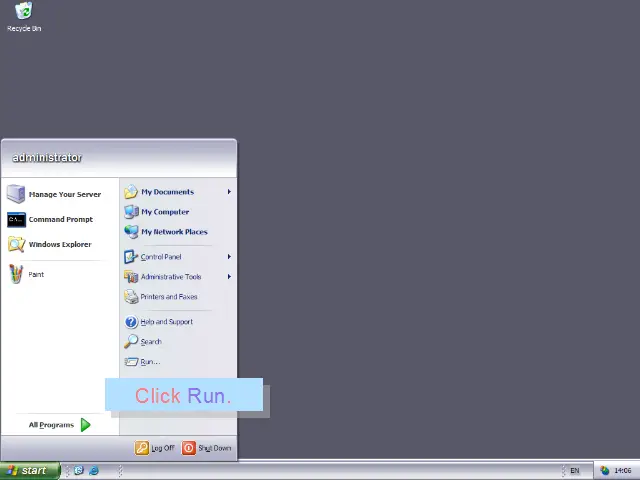Click the EN language indicator in taskbar

574,470
